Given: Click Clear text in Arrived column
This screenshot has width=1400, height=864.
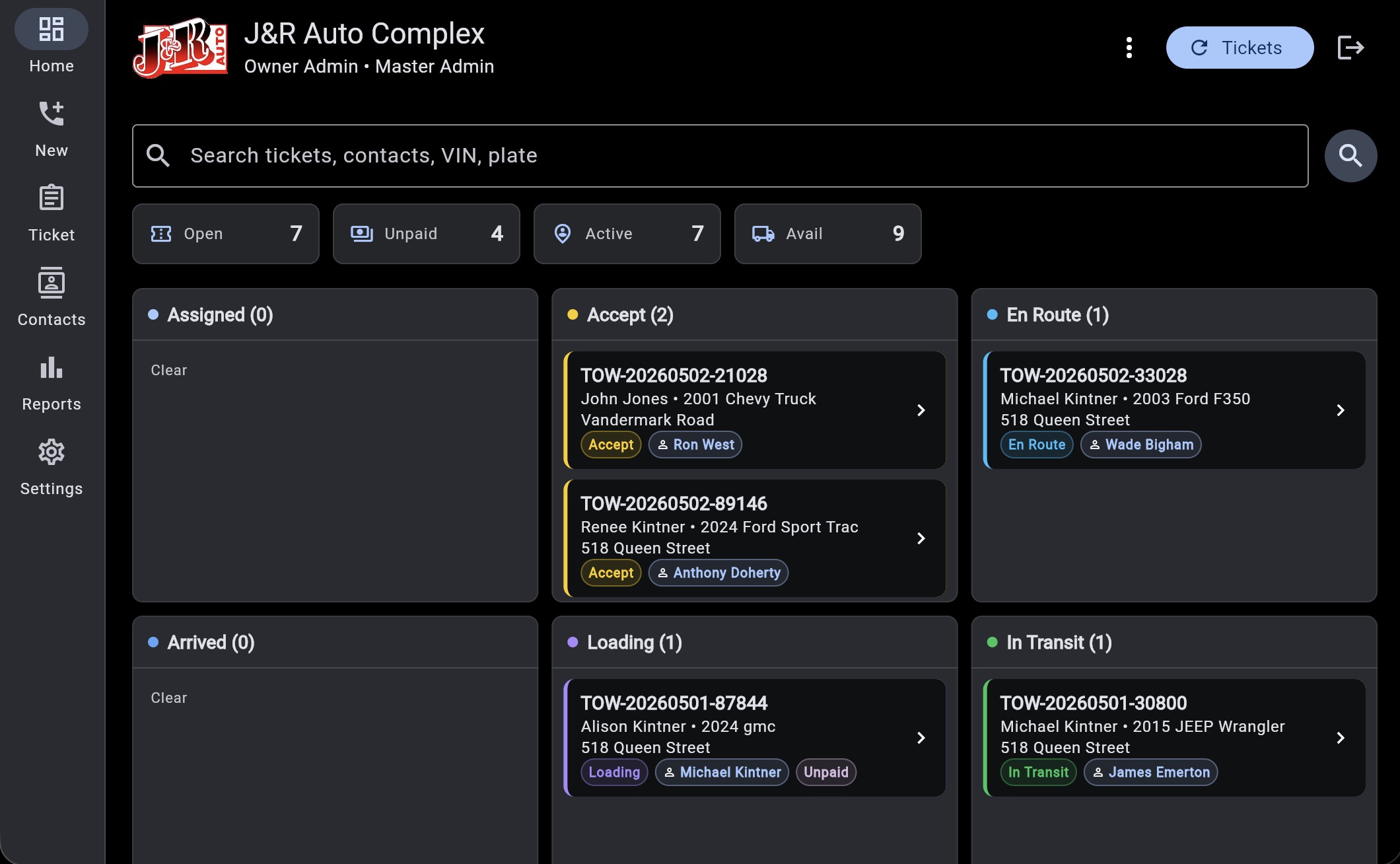Looking at the screenshot, I should (169, 698).
